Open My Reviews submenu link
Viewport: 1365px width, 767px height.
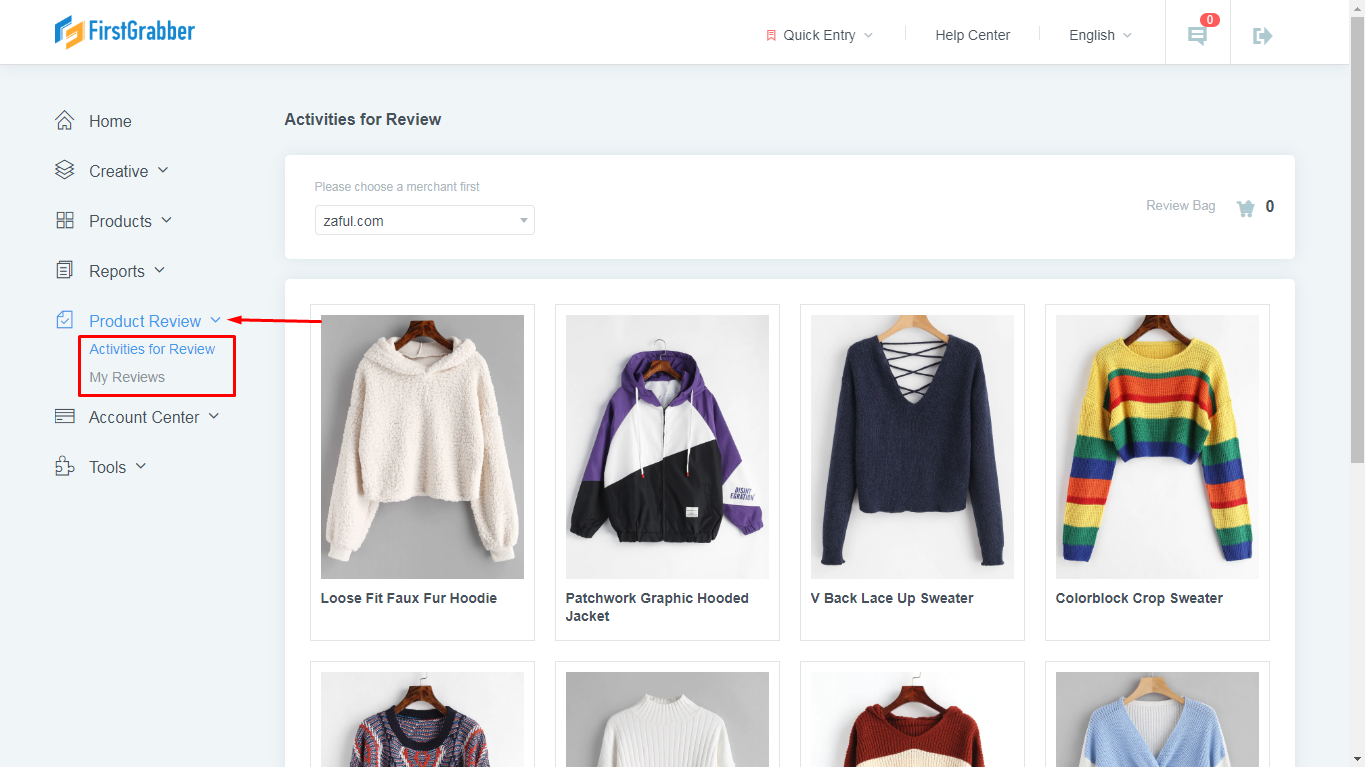[127, 377]
